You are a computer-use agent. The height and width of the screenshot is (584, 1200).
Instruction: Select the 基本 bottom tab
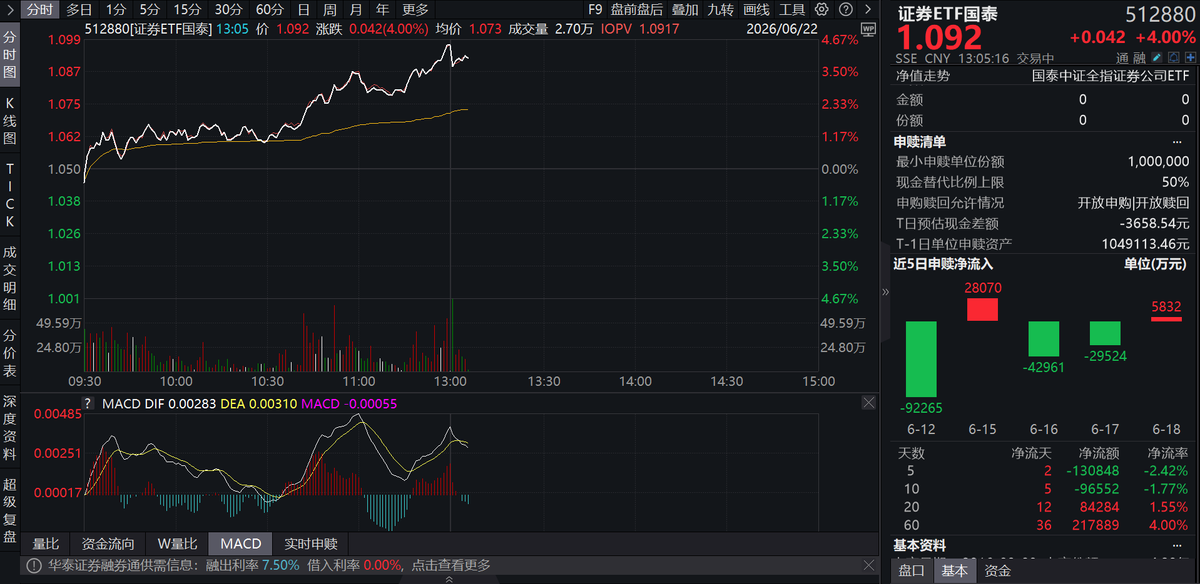point(954,570)
